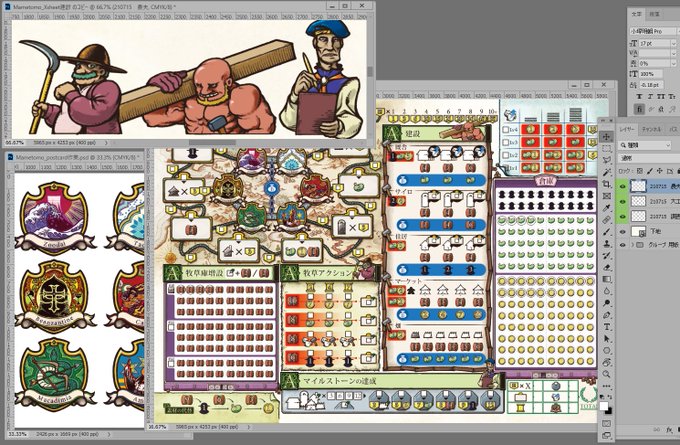Lock layer position icon
This screenshot has width=680, height=445.
[x=660, y=171]
